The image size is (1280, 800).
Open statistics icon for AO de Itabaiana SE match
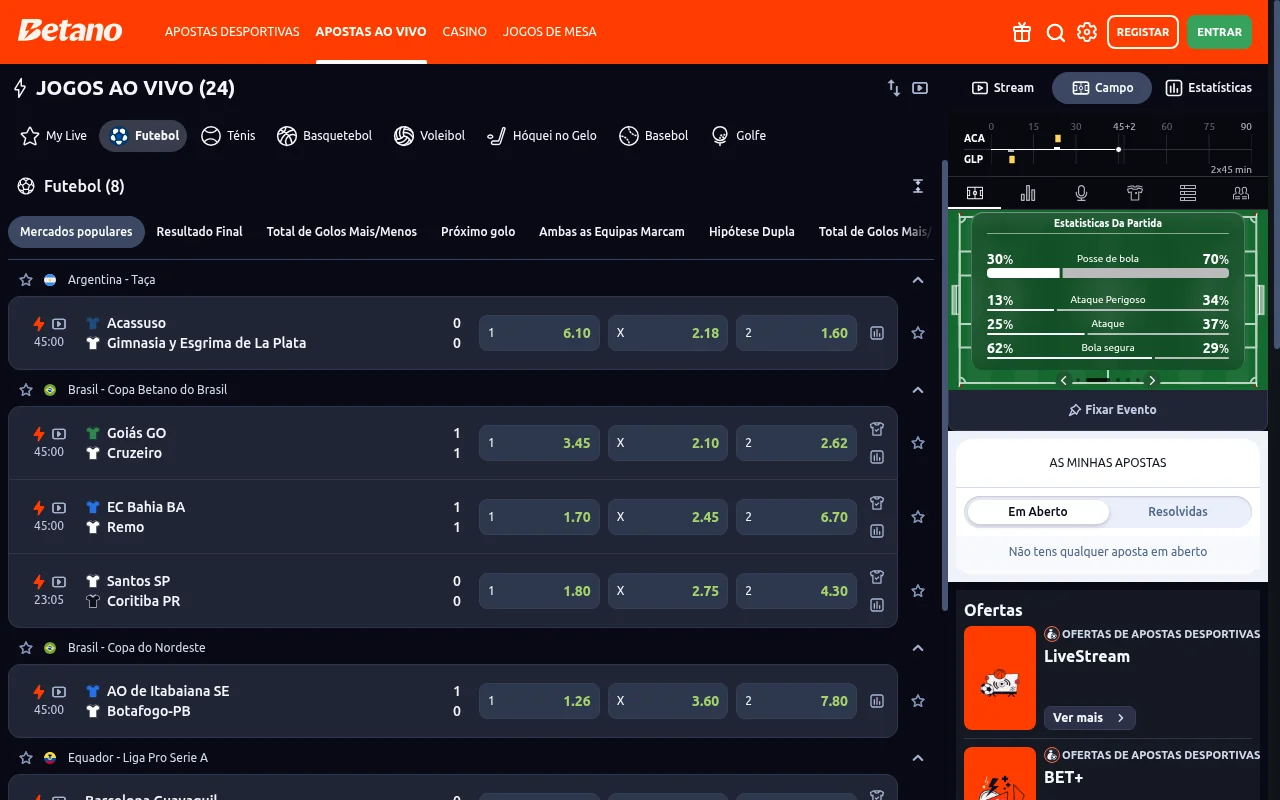click(877, 701)
